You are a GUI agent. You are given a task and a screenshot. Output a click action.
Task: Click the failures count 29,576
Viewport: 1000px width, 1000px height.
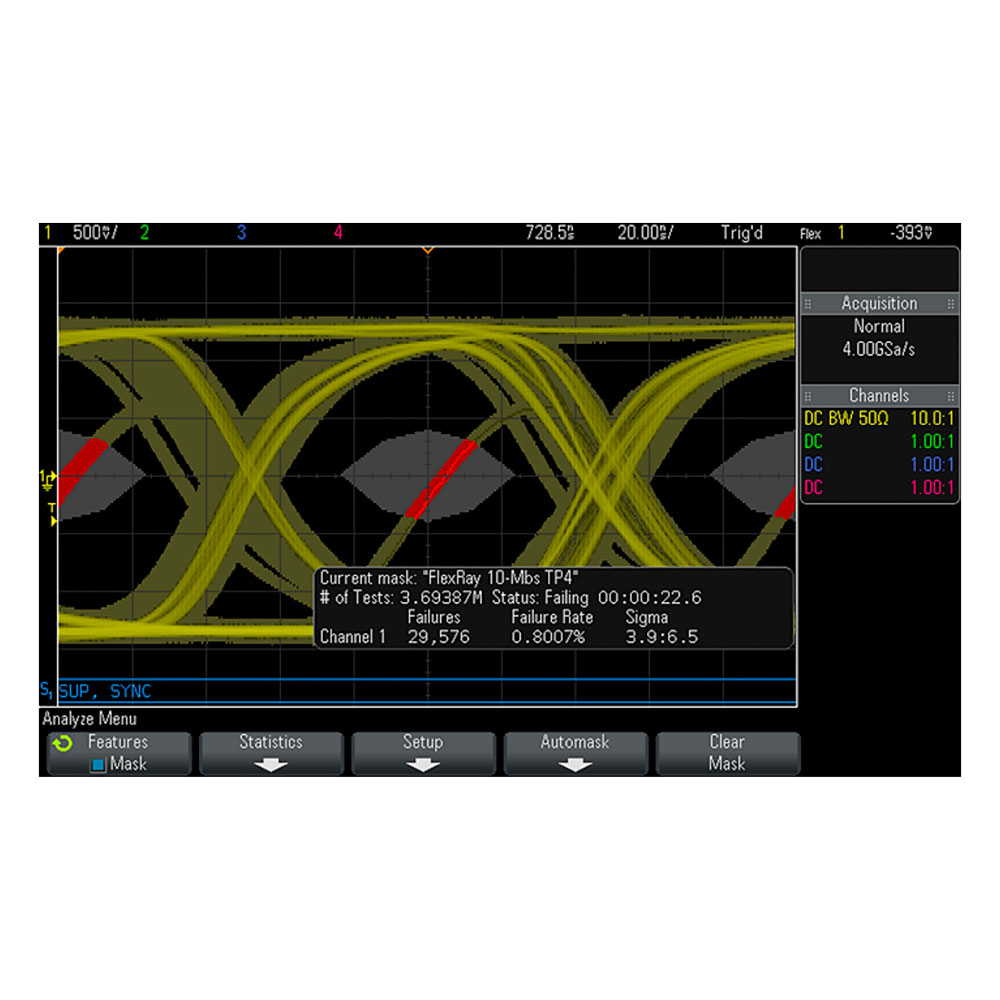439,636
